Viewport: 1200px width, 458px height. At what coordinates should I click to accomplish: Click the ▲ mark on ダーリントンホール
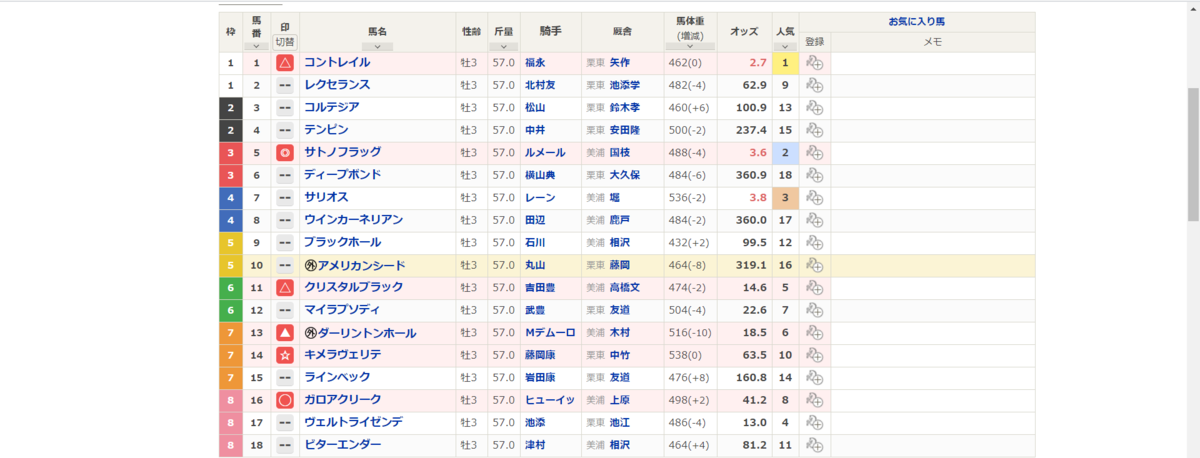pyautogui.click(x=285, y=333)
